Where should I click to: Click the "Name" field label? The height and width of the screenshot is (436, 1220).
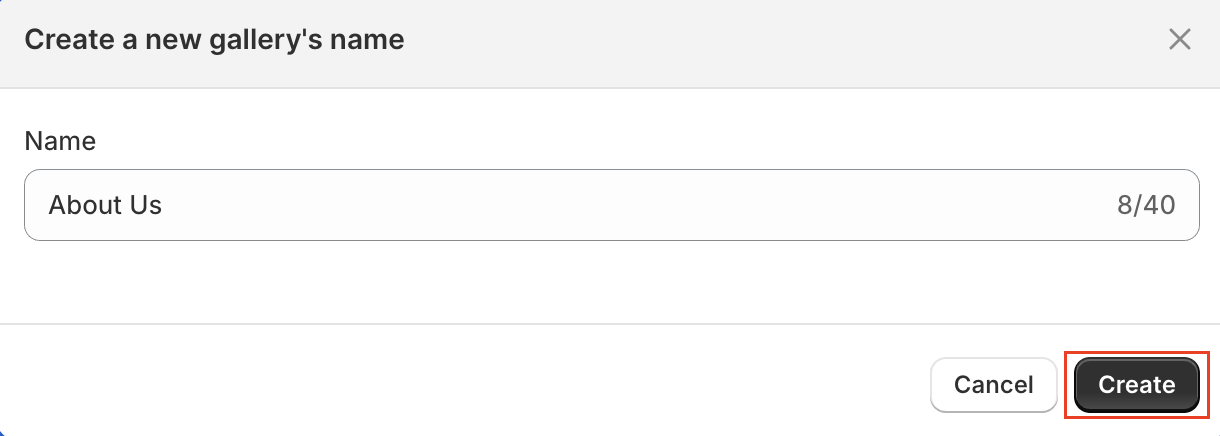[x=60, y=141]
